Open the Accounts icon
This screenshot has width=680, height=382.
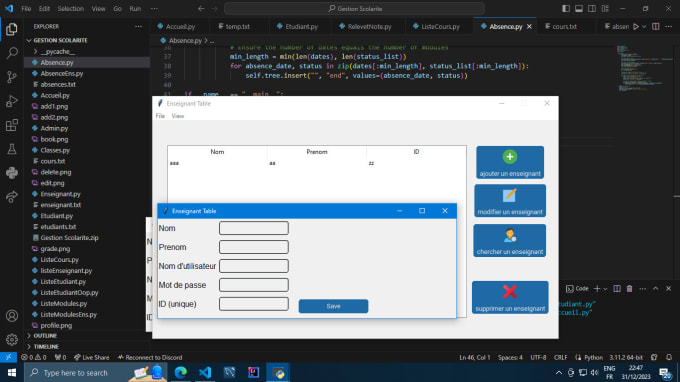[12, 316]
